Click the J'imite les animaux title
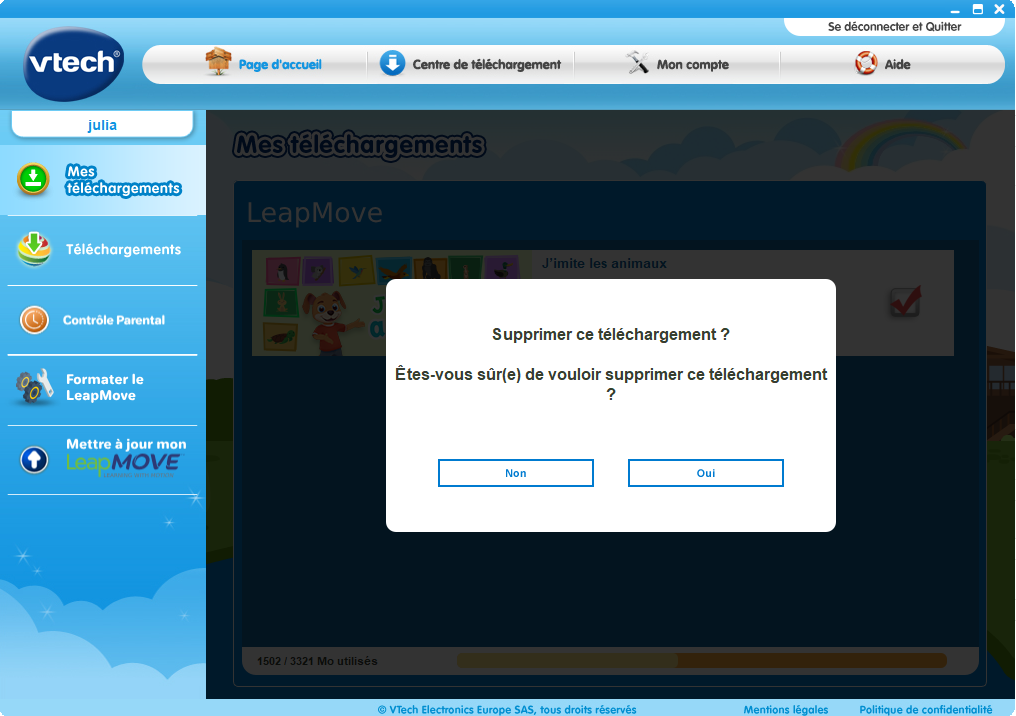The image size is (1016, 716). (x=604, y=264)
